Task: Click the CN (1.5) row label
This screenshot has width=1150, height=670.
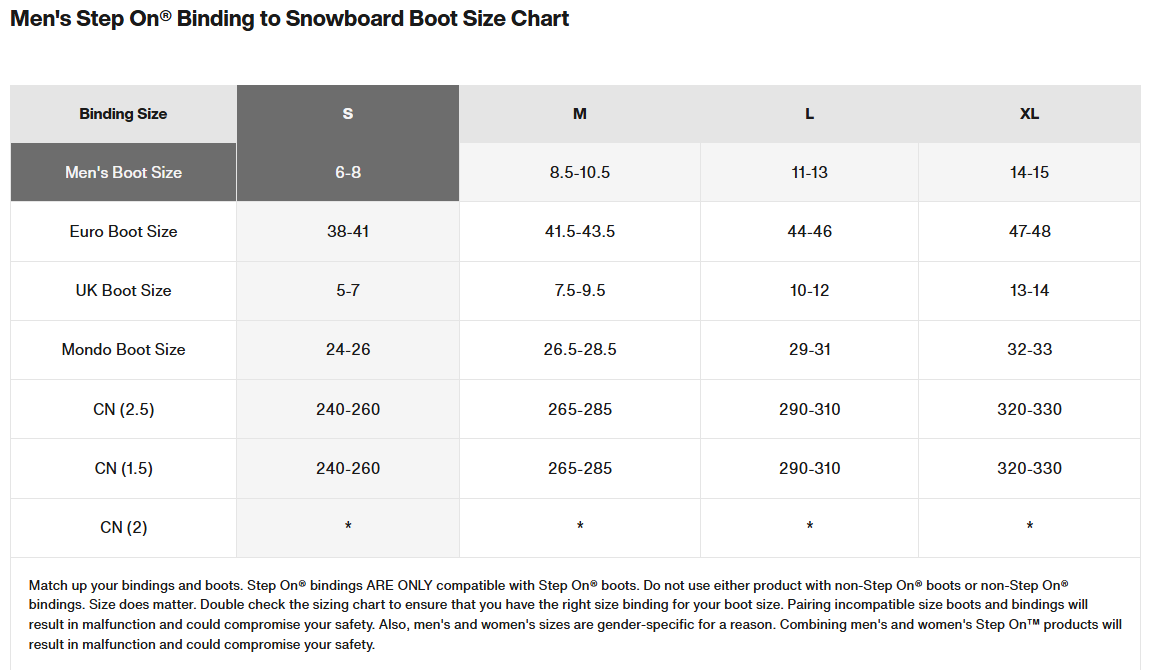Action: pos(123,468)
